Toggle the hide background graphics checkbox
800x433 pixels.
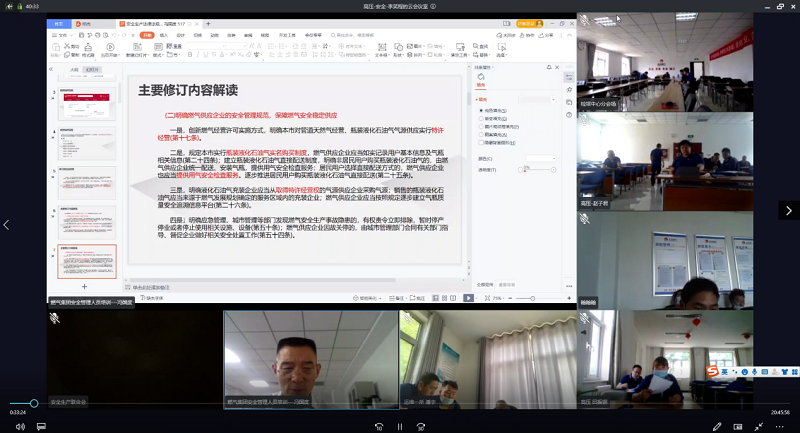[x=481, y=141]
